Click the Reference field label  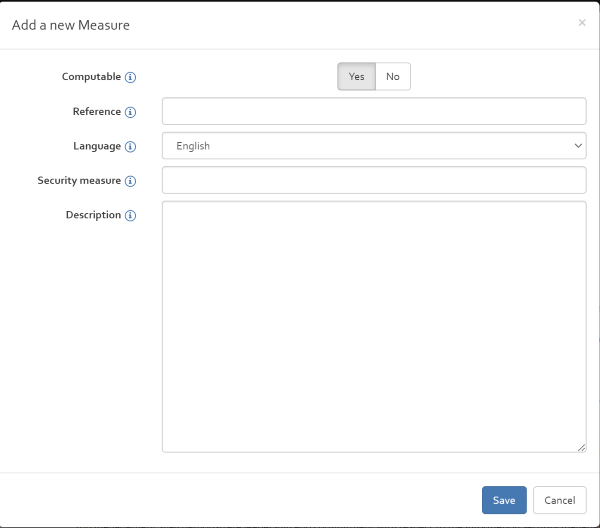pos(97,111)
